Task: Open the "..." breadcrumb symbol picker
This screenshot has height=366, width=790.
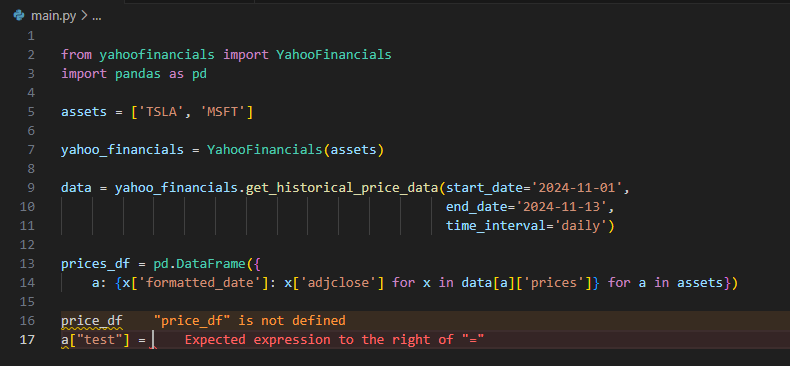Action: 97,16
